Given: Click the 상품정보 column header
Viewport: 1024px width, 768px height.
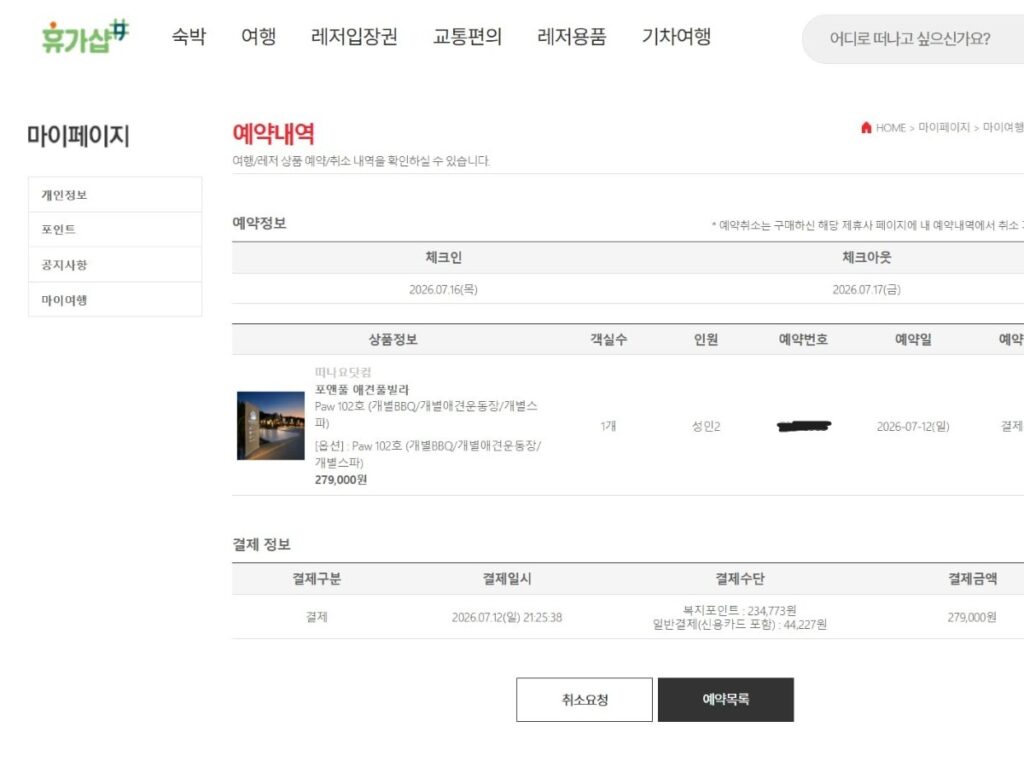Looking at the screenshot, I should tap(393, 340).
